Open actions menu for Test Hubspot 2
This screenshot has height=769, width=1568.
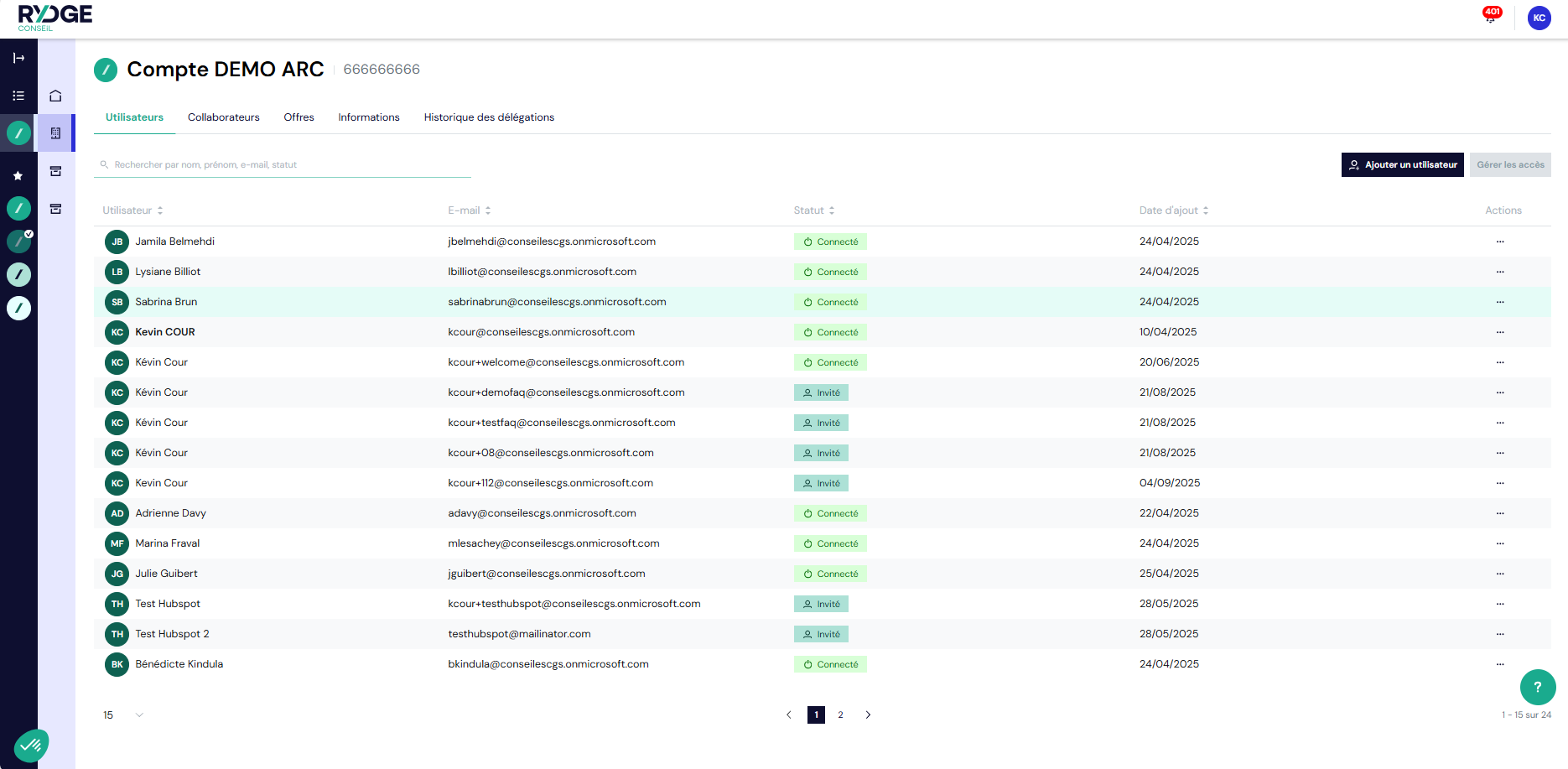(1500, 634)
